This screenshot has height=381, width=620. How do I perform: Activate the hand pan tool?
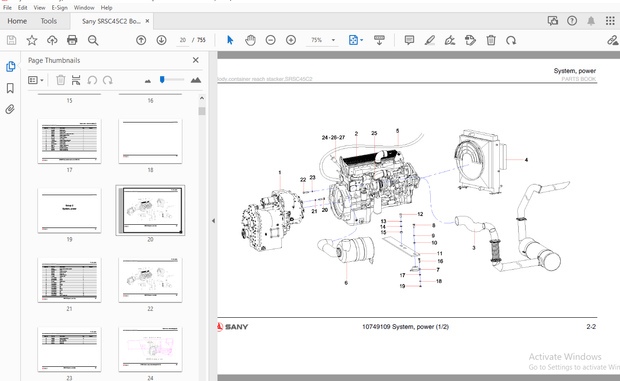pos(250,40)
